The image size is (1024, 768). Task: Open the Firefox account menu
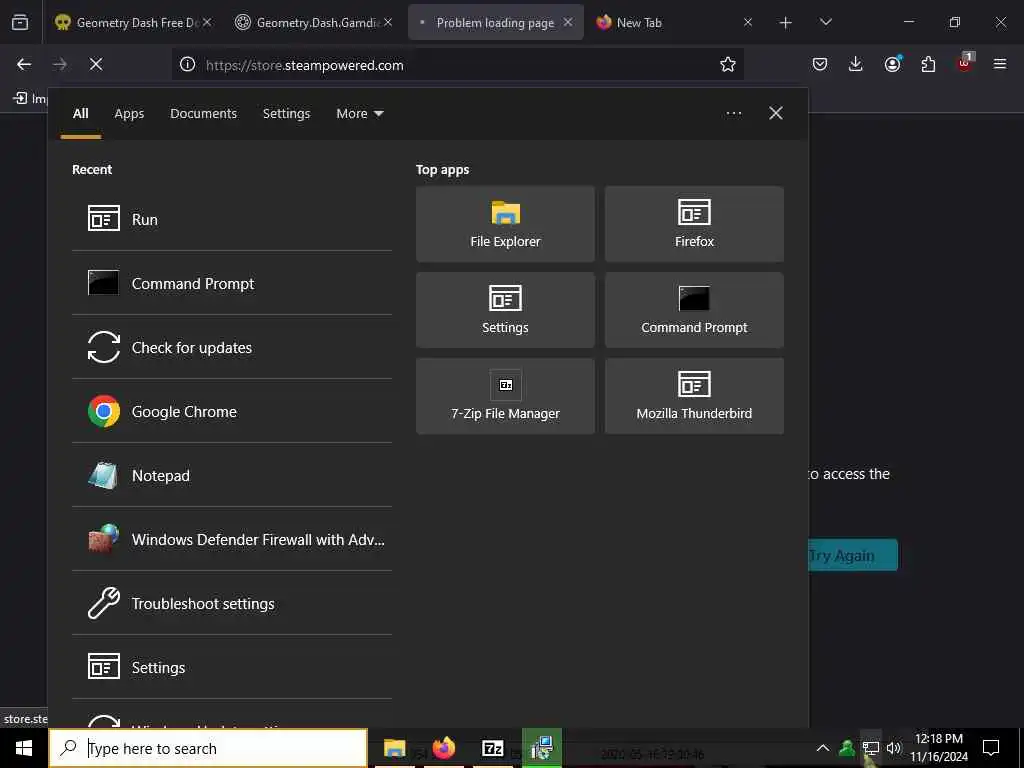point(892,64)
